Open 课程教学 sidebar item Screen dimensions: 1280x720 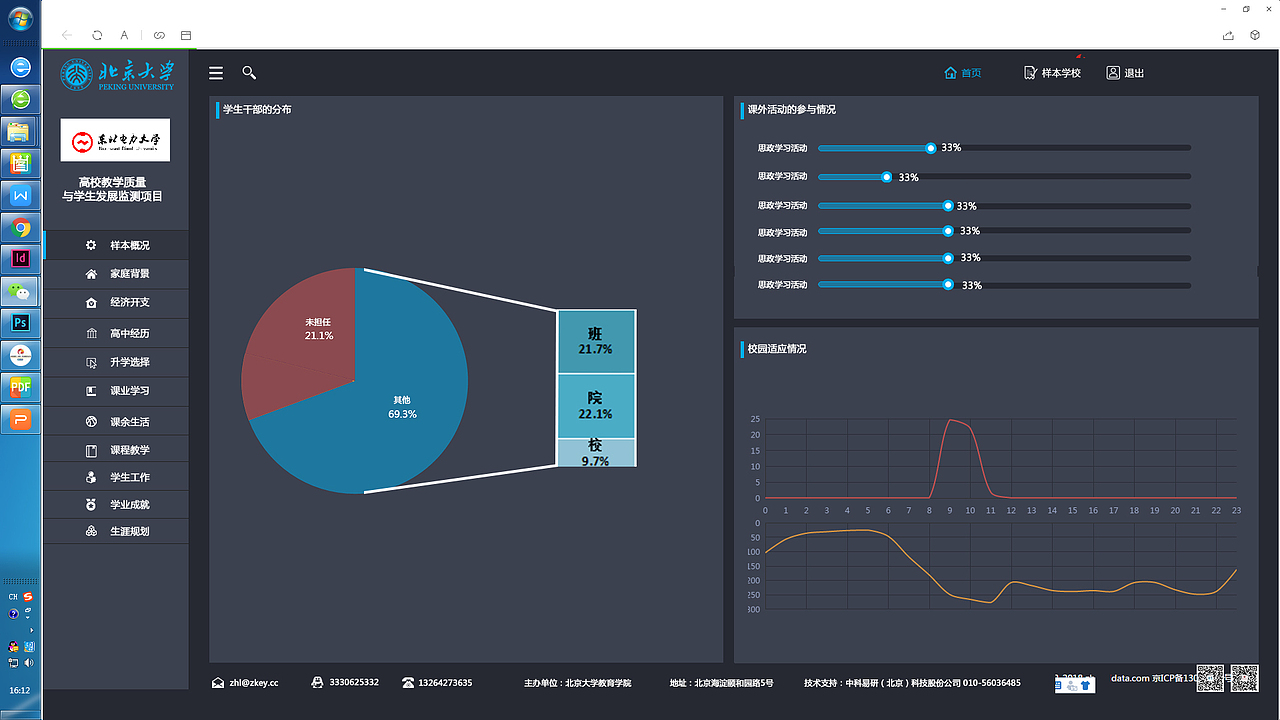(x=116, y=450)
